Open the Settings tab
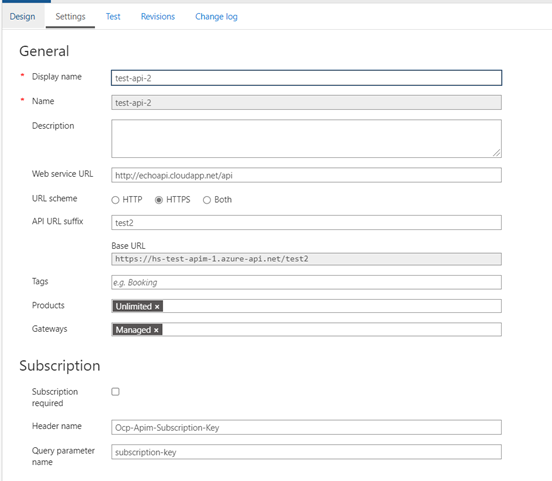Screen dimensions: 552x481 coord(70,17)
